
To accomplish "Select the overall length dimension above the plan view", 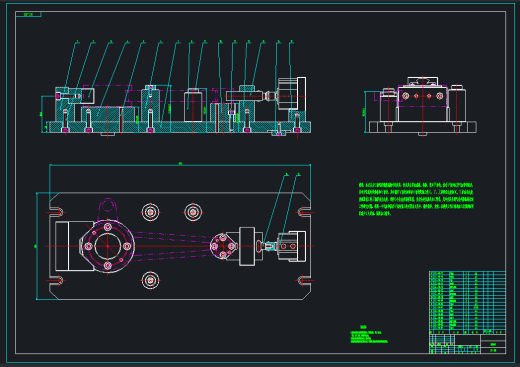I will point(180,164).
